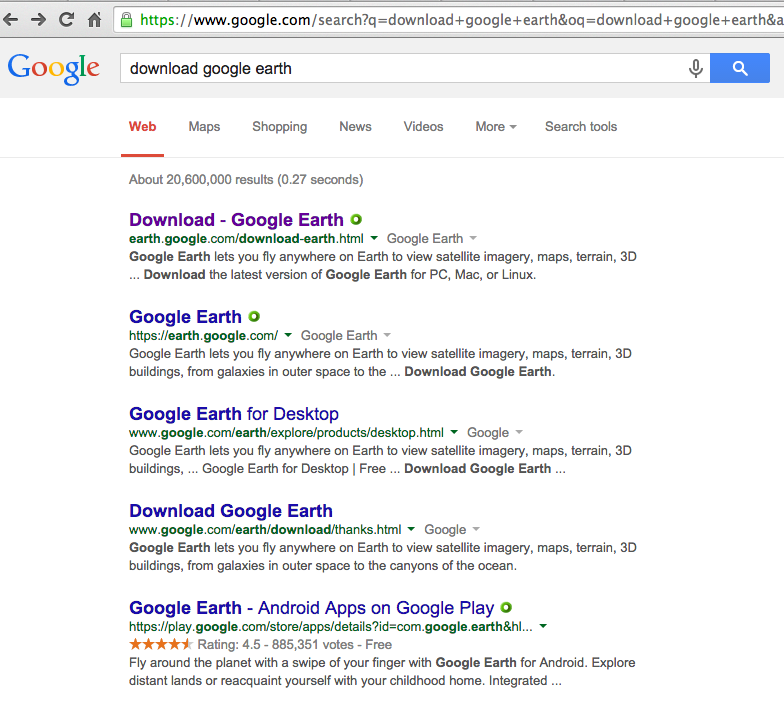Click snippet mentioning PC, Mac, or Linux
The height and width of the screenshot is (702, 784).
(x=382, y=266)
